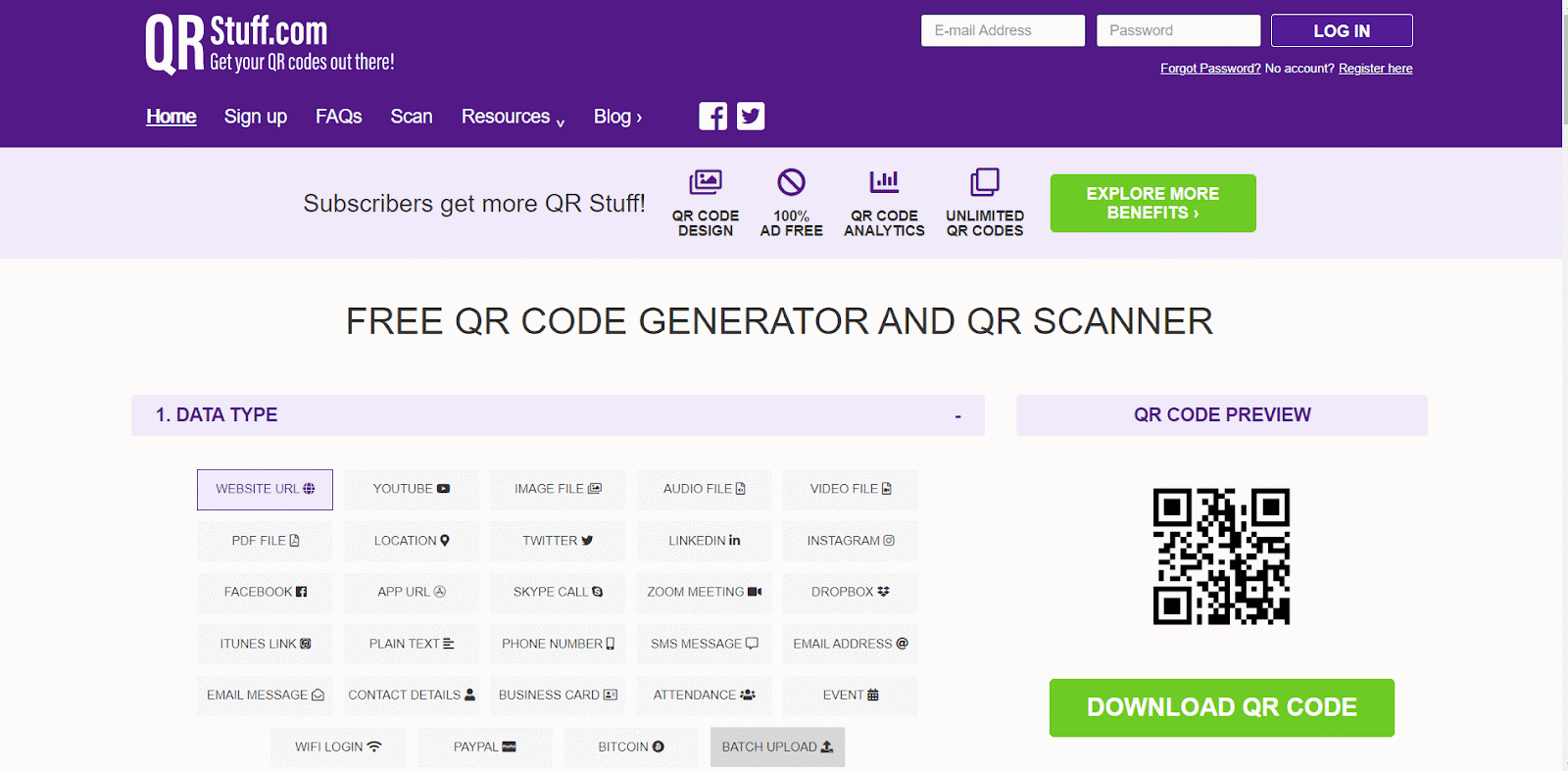1568x771 pixels.
Task: Click 'Subscribers get more QR Stuff!' text
Action: (x=474, y=204)
